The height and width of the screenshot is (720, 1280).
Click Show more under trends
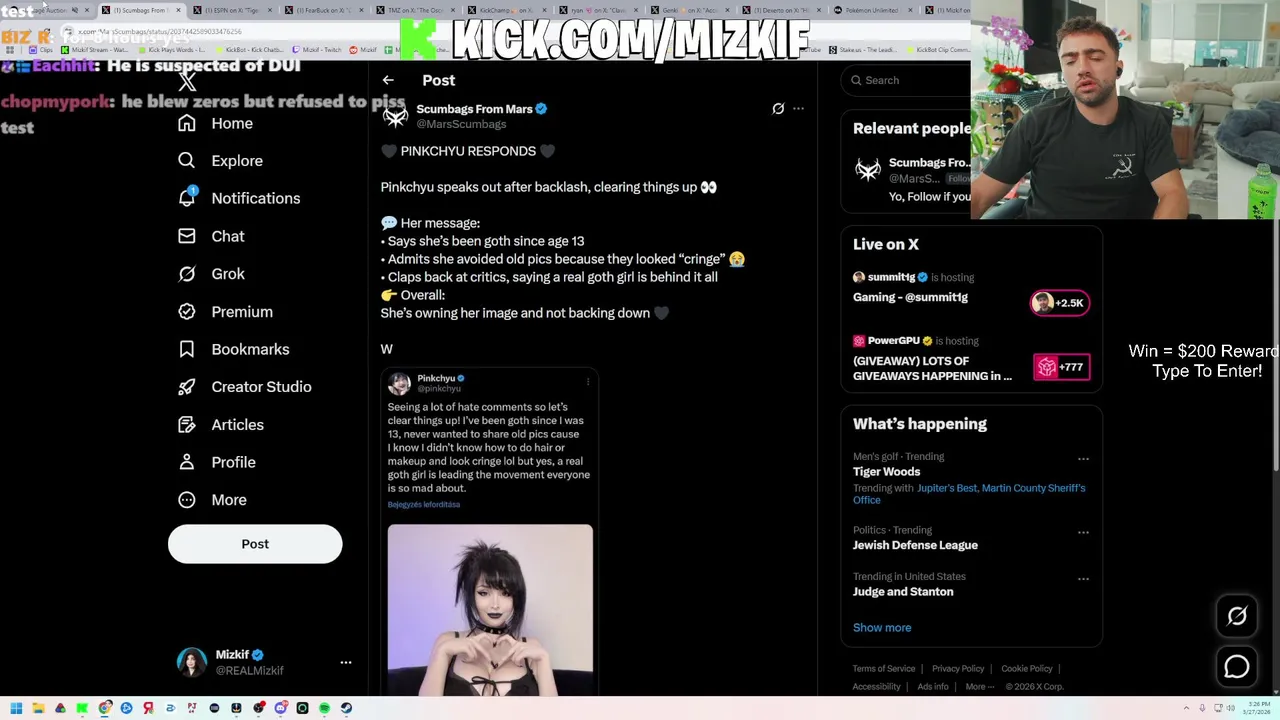882,628
